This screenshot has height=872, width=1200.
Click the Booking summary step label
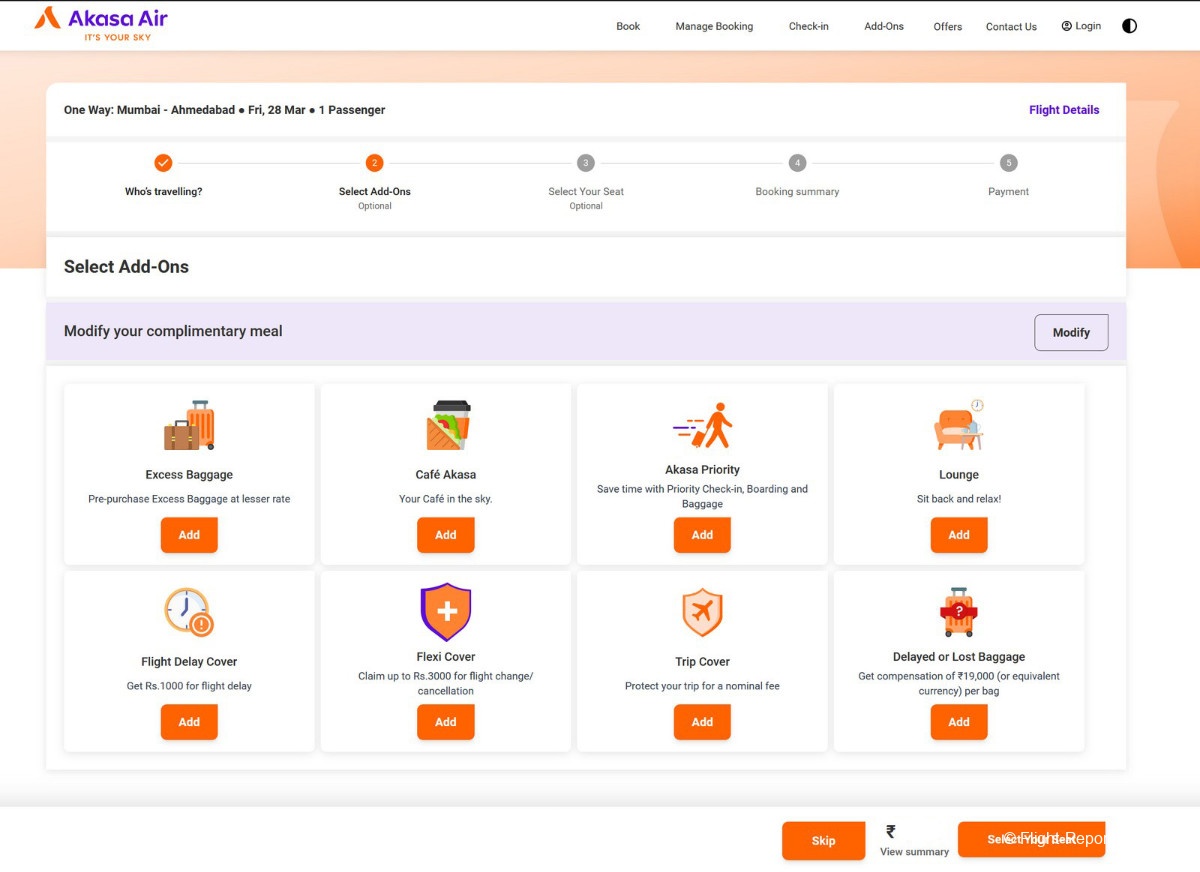[x=797, y=191]
